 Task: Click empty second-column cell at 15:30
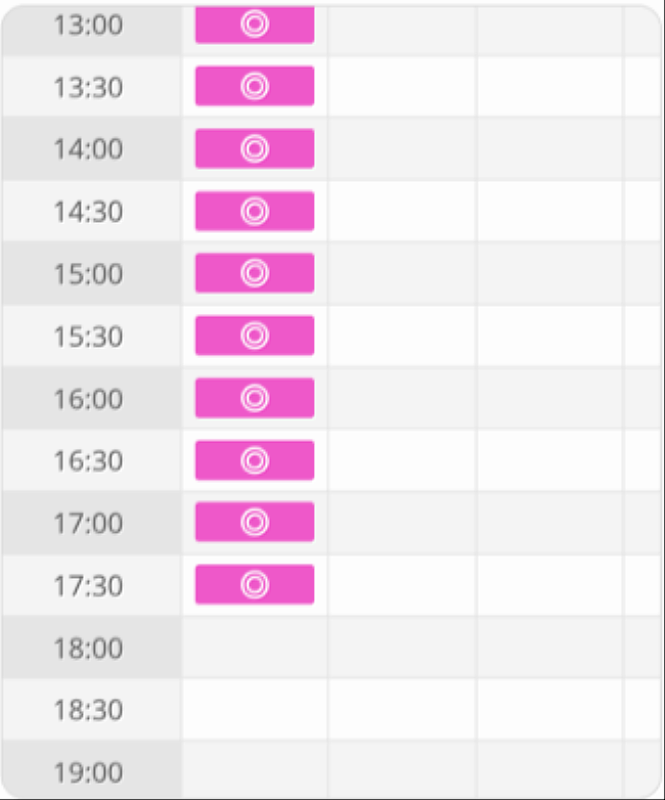click(x=402, y=336)
